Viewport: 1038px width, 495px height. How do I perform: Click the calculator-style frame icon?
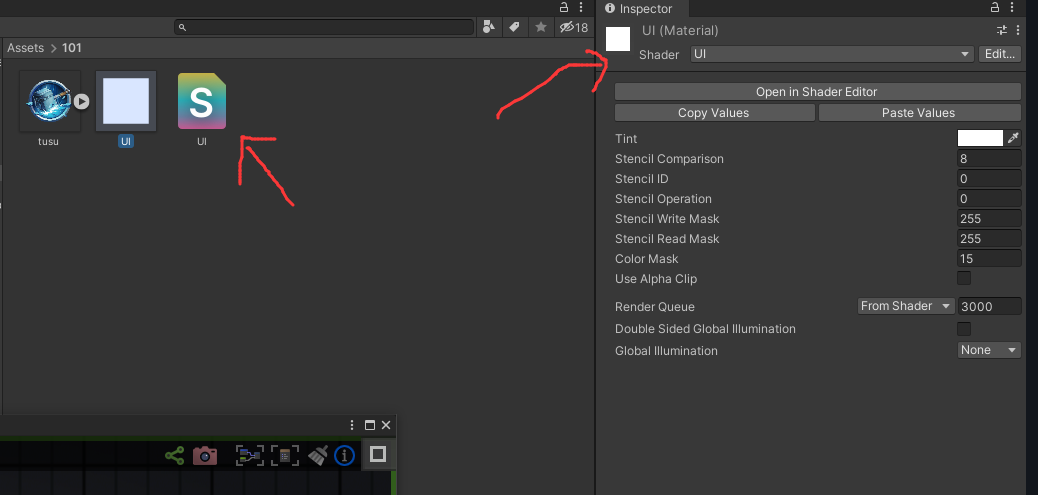tap(285, 455)
